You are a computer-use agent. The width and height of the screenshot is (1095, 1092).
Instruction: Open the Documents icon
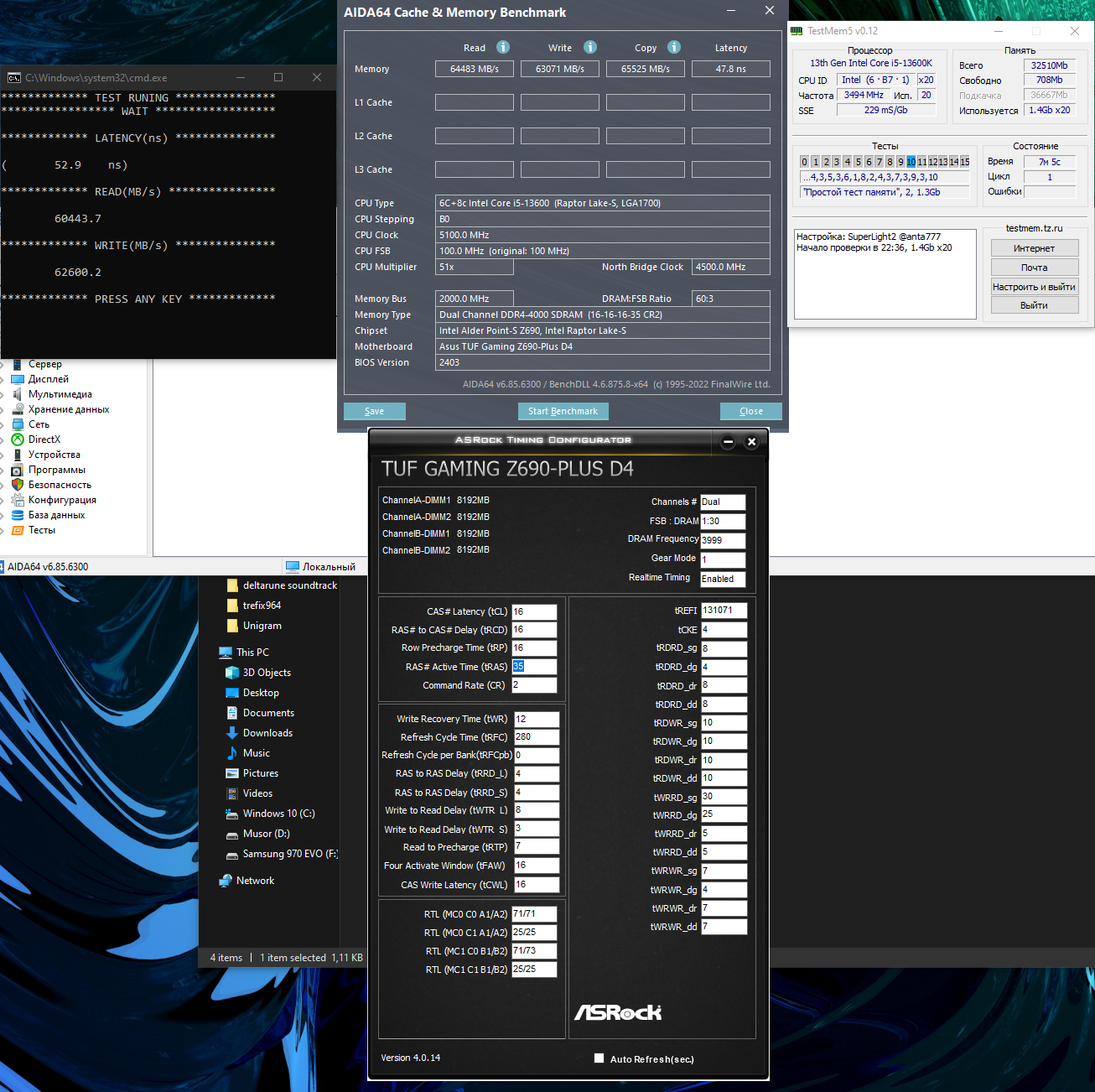coord(232,713)
